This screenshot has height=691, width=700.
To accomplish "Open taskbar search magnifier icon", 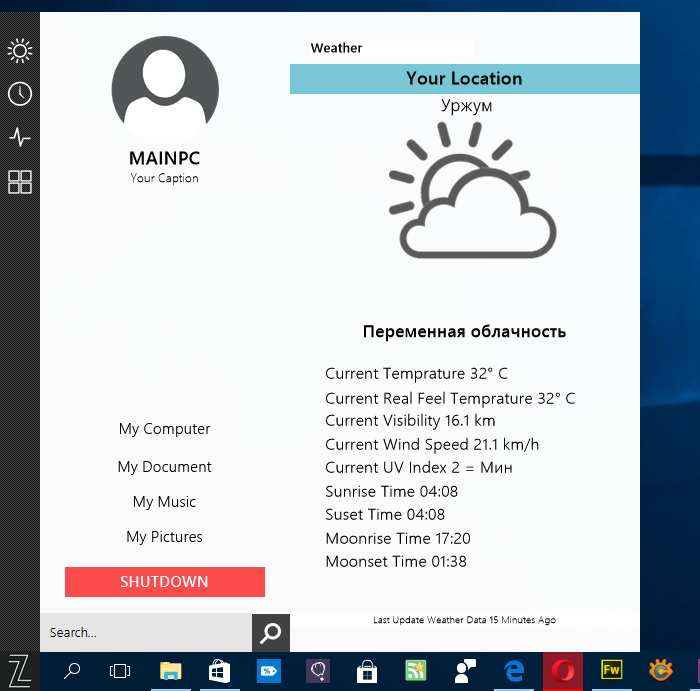I will 72,670.
